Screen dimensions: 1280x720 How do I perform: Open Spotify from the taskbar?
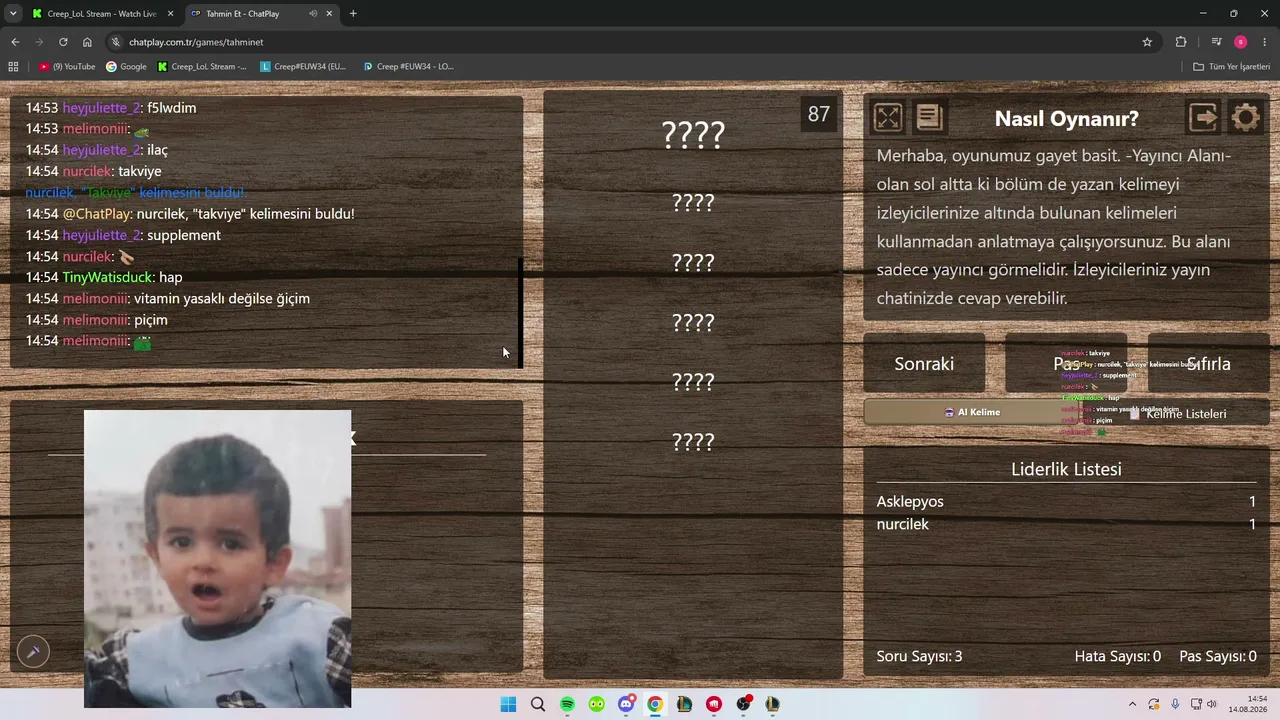tap(567, 704)
